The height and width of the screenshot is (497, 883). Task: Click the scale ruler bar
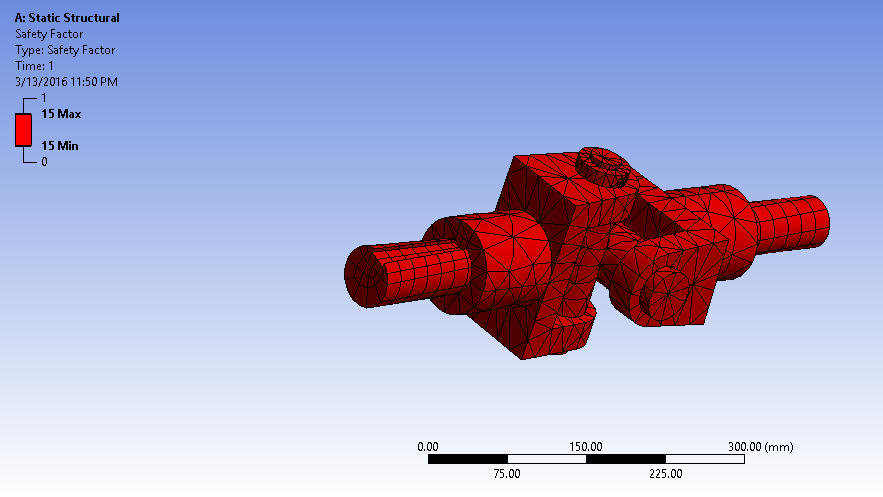[586, 459]
